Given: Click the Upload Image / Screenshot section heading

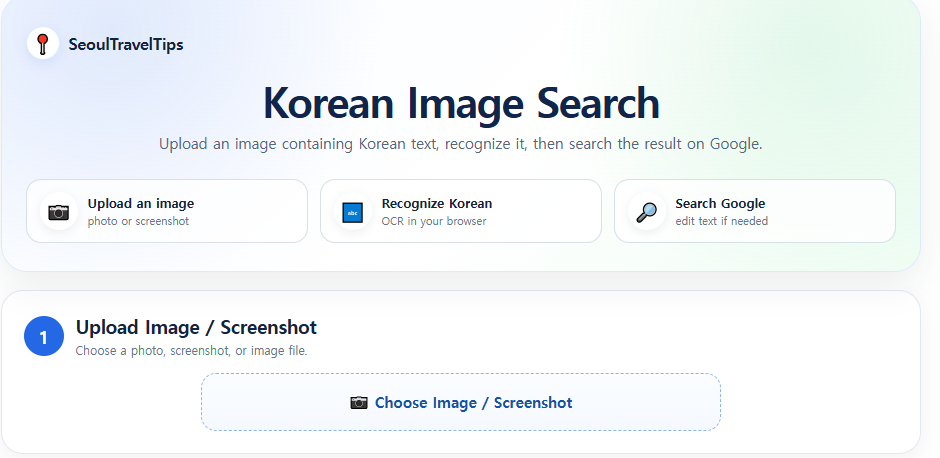Looking at the screenshot, I should (196, 328).
